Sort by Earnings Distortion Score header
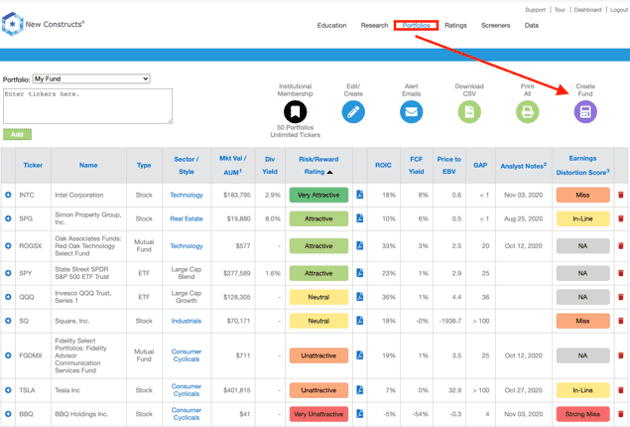 coord(583,165)
